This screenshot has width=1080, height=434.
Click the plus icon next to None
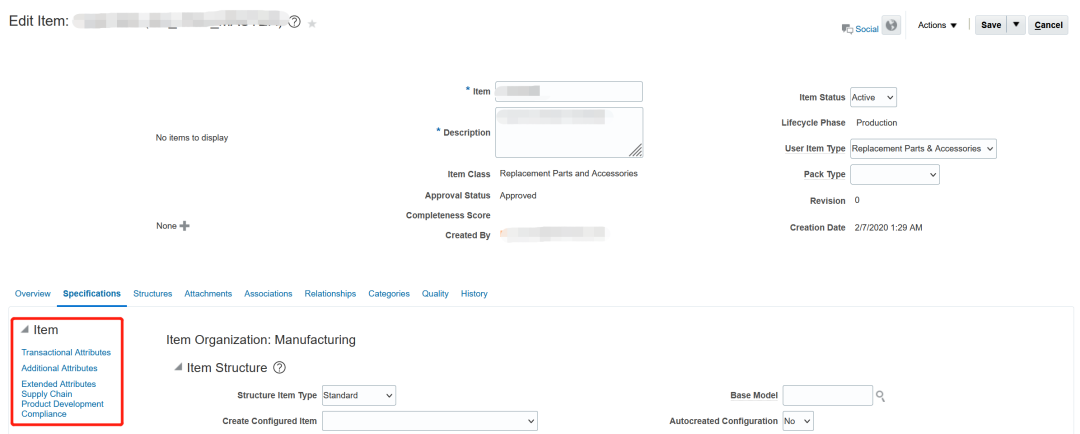coord(184,225)
